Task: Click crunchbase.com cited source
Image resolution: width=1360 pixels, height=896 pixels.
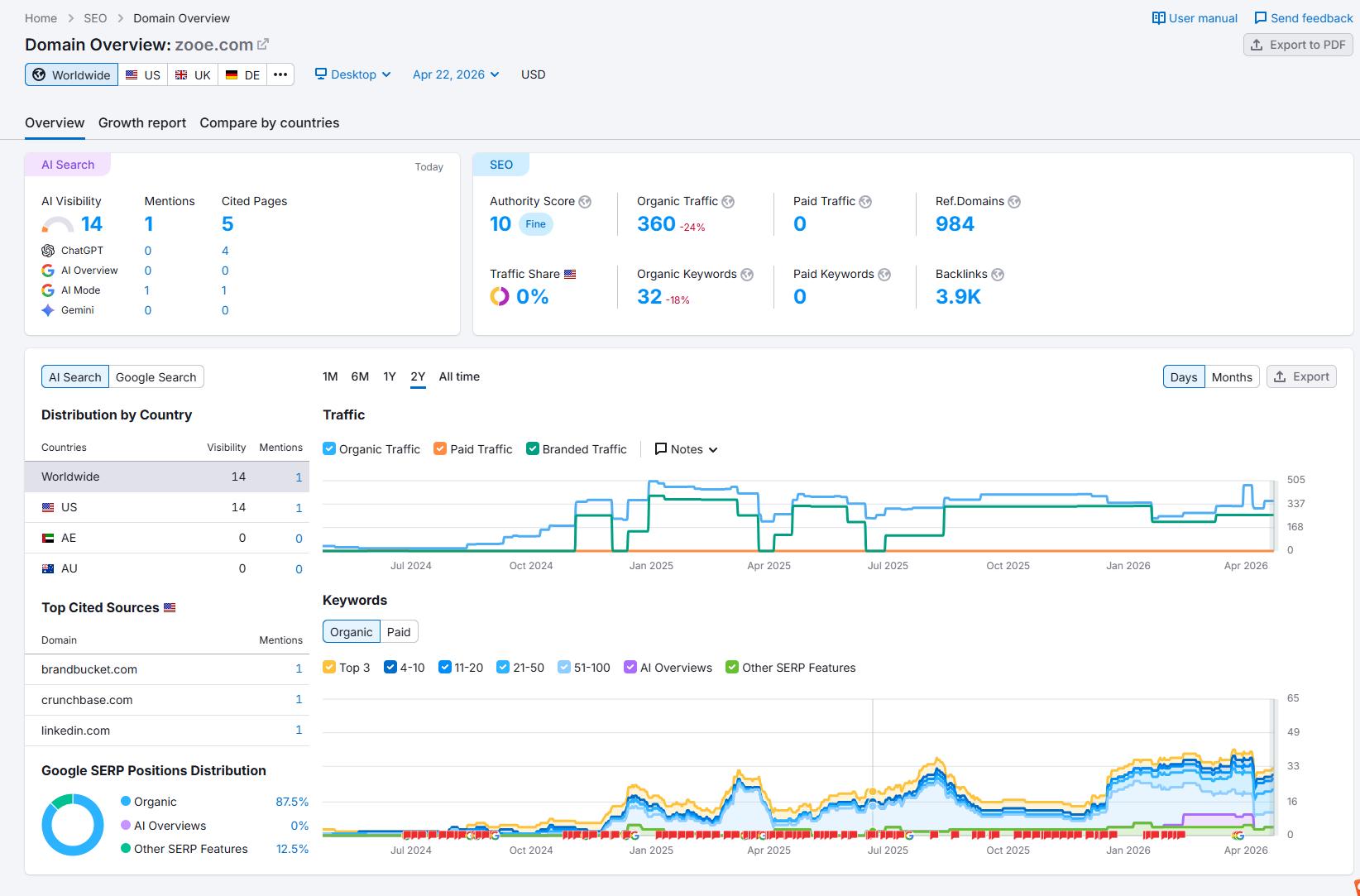Action: (87, 700)
